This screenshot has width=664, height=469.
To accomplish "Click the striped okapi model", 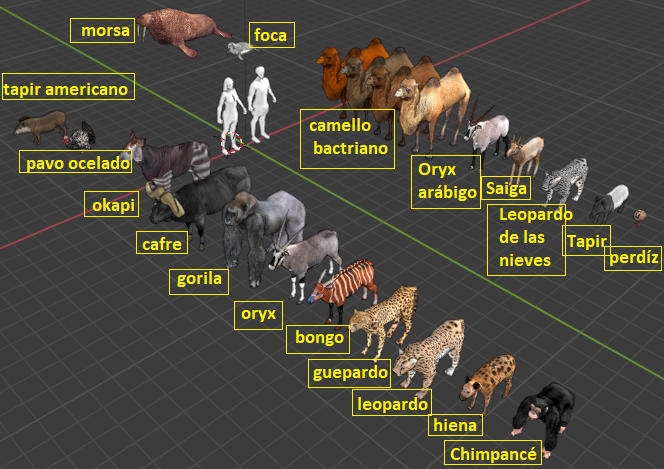I will [x=167, y=159].
